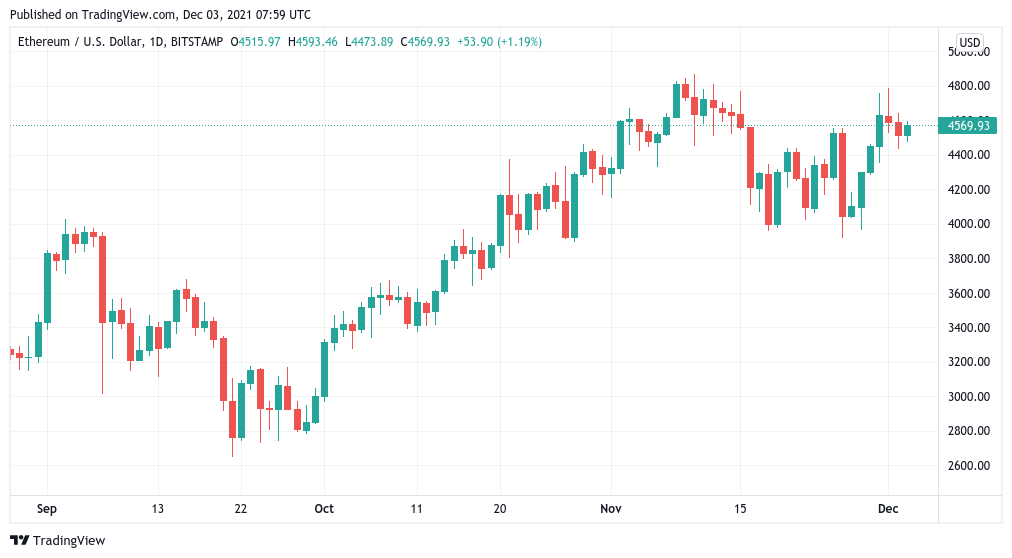This screenshot has height=558, width=1012.
Task: Select the Sep marker on time axis
Action: [47, 509]
